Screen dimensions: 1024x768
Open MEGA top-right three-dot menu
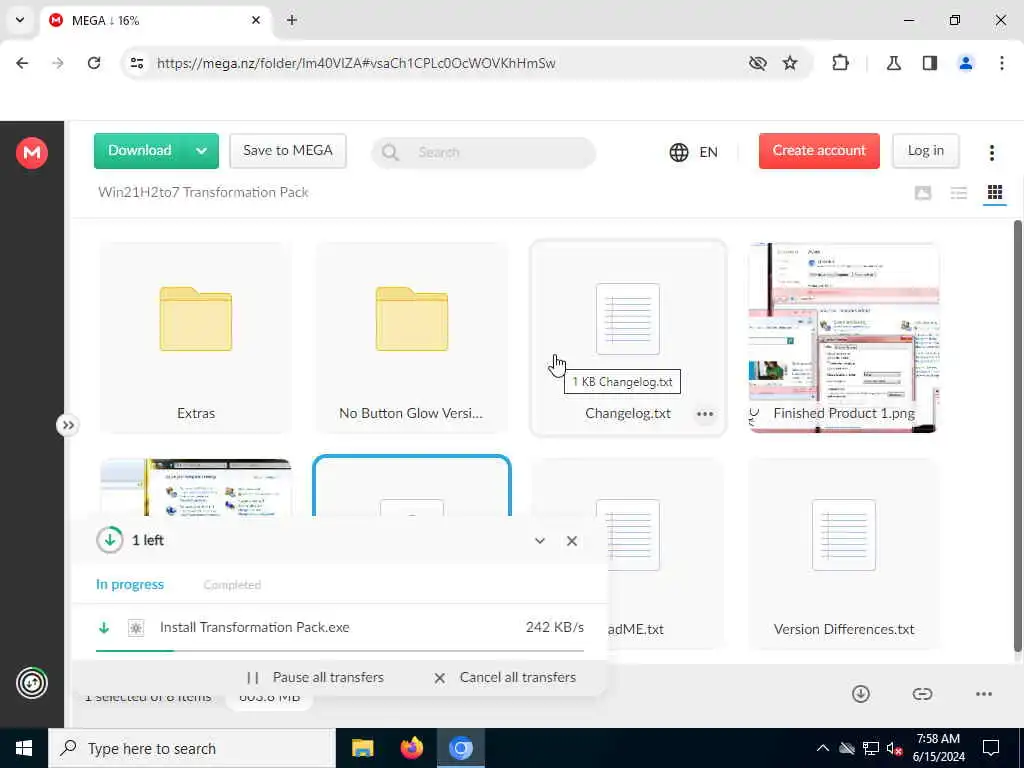click(991, 152)
